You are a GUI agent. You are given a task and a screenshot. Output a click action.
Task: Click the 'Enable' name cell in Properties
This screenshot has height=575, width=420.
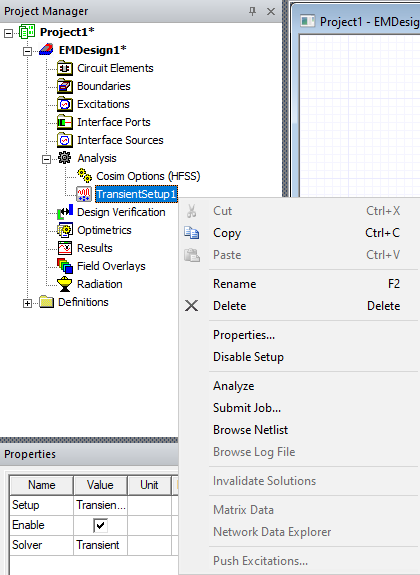(x=41, y=525)
